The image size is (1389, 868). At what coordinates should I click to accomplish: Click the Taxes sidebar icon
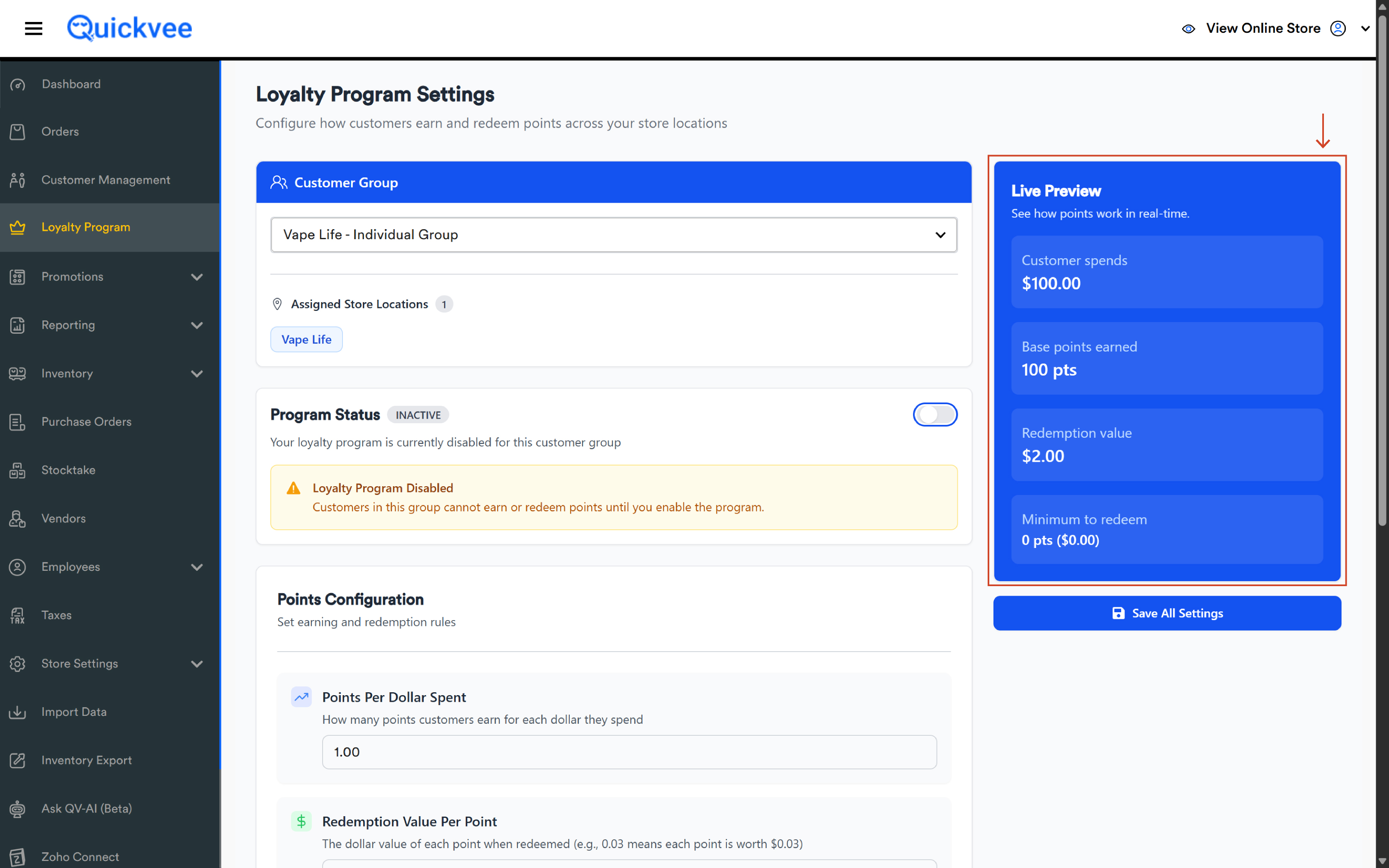pyautogui.click(x=18, y=616)
